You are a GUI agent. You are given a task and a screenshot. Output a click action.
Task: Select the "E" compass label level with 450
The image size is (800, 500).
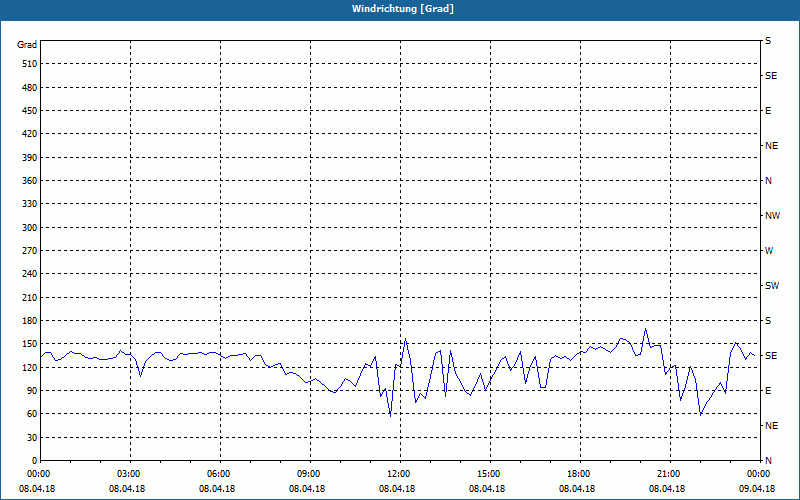pos(768,111)
